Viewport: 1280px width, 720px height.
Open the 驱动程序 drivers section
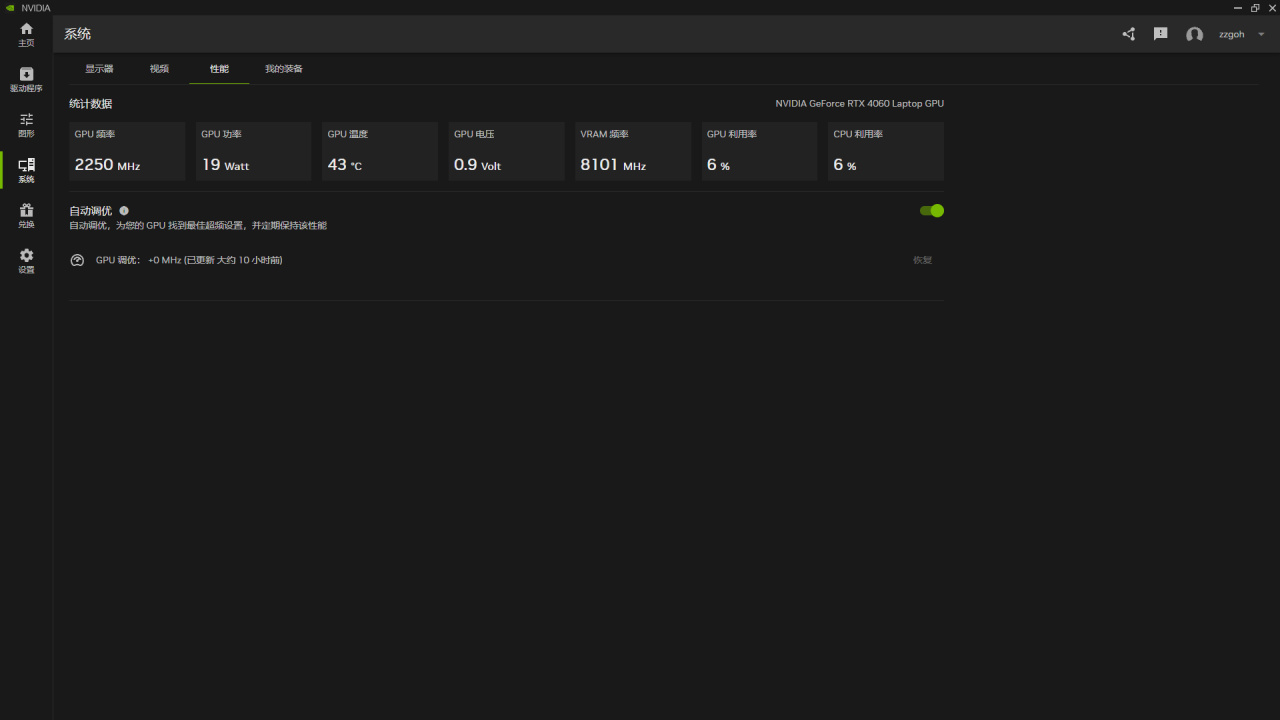26,80
